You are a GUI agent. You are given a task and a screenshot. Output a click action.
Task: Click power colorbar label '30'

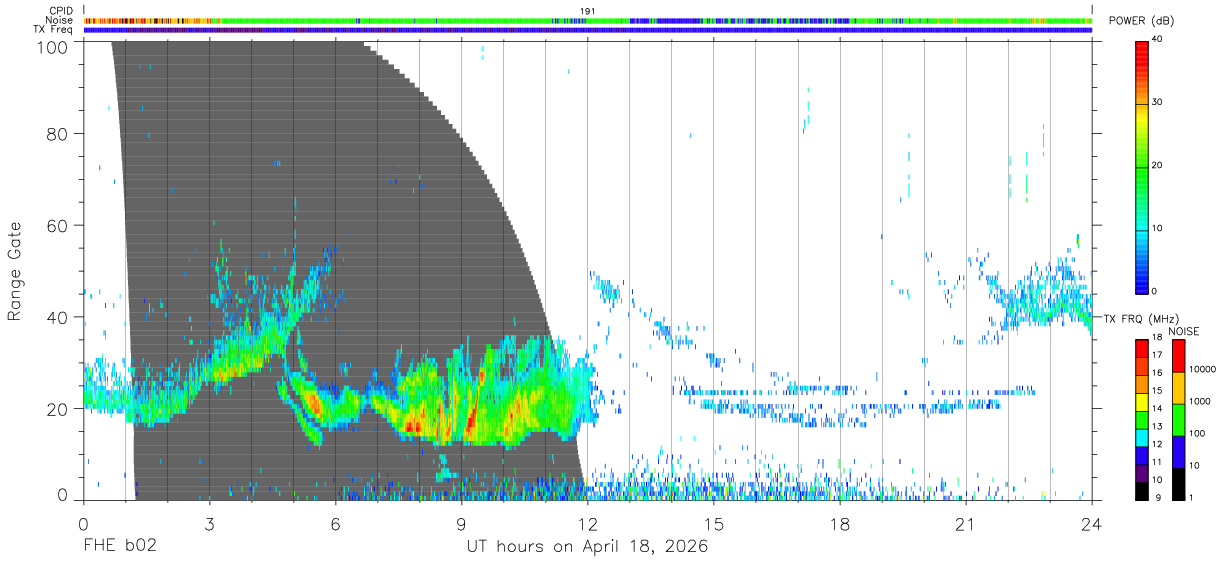click(1158, 103)
